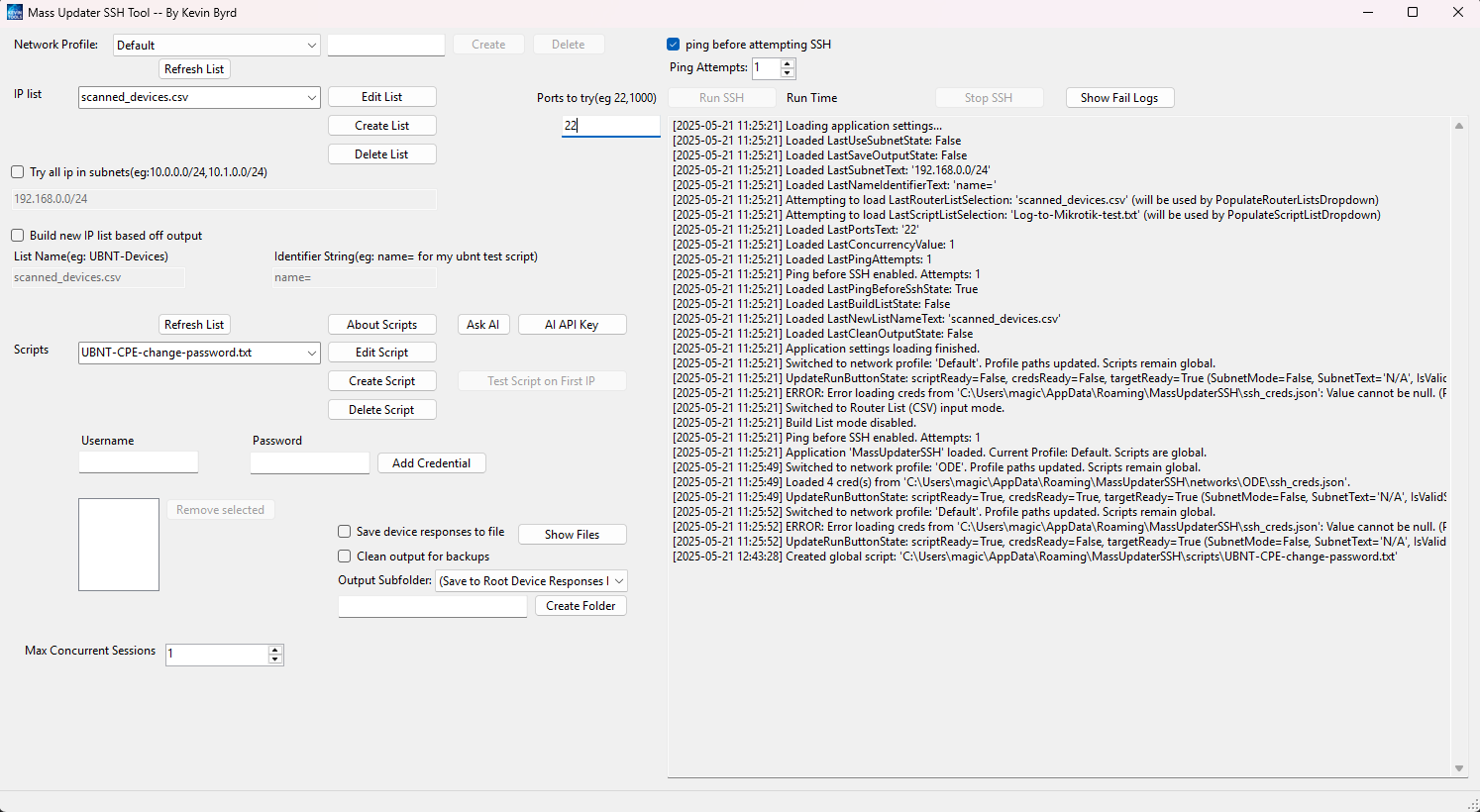Click Add Credential next to Password
This screenshot has height=812, width=1480.
point(431,462)
